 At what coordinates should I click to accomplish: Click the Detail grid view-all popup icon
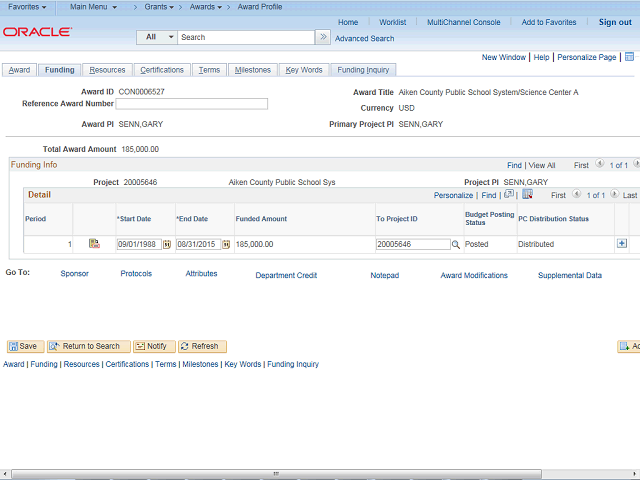[x=509, y=194]
